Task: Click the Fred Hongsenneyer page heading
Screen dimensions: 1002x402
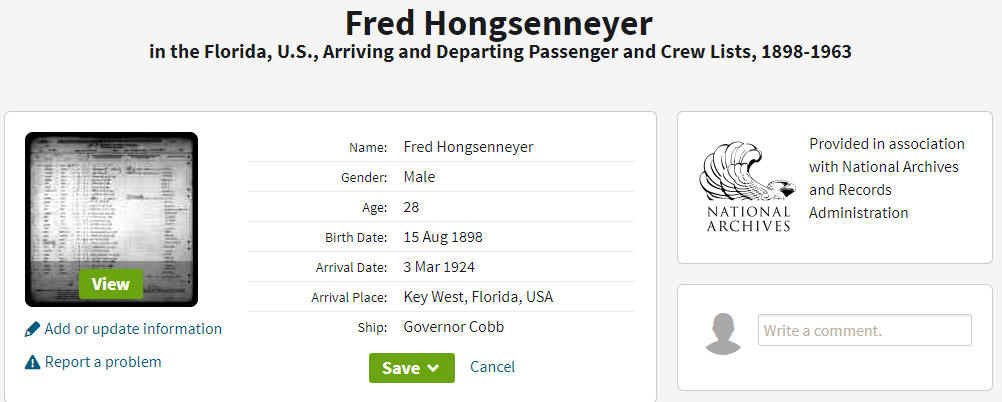Action: point(499,24)
